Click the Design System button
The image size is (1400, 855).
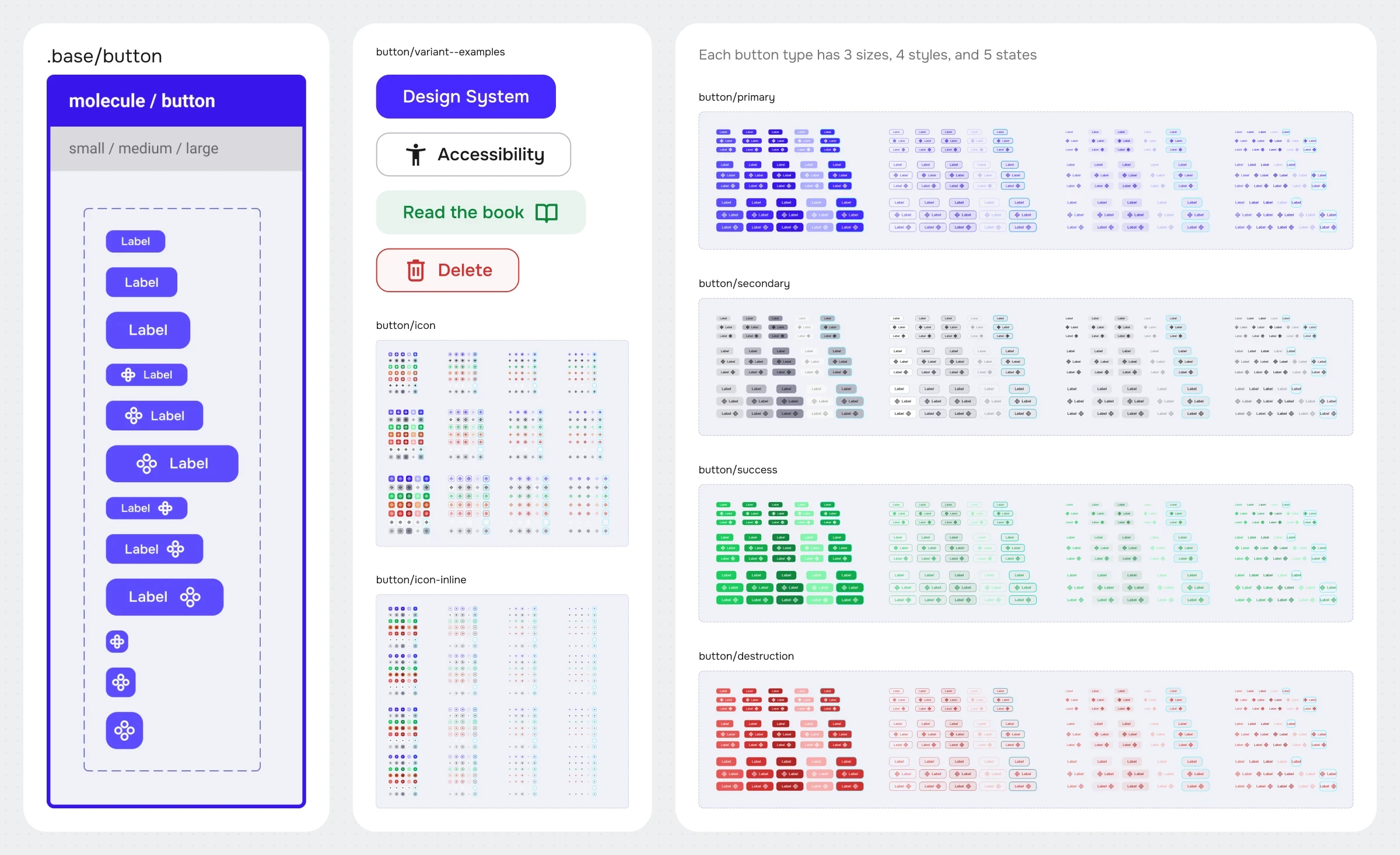pyautogui.click(x=466, y=97)
